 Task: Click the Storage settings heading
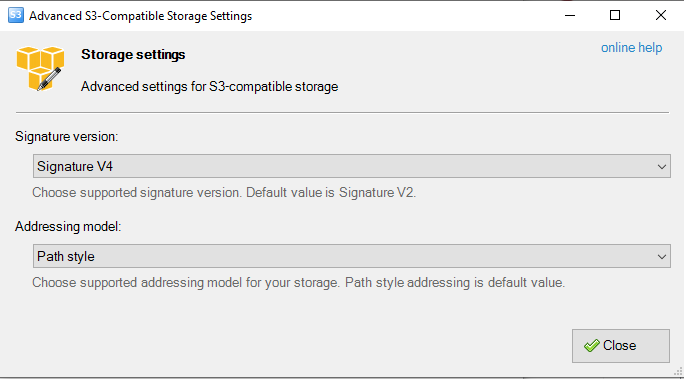point(133,55)
